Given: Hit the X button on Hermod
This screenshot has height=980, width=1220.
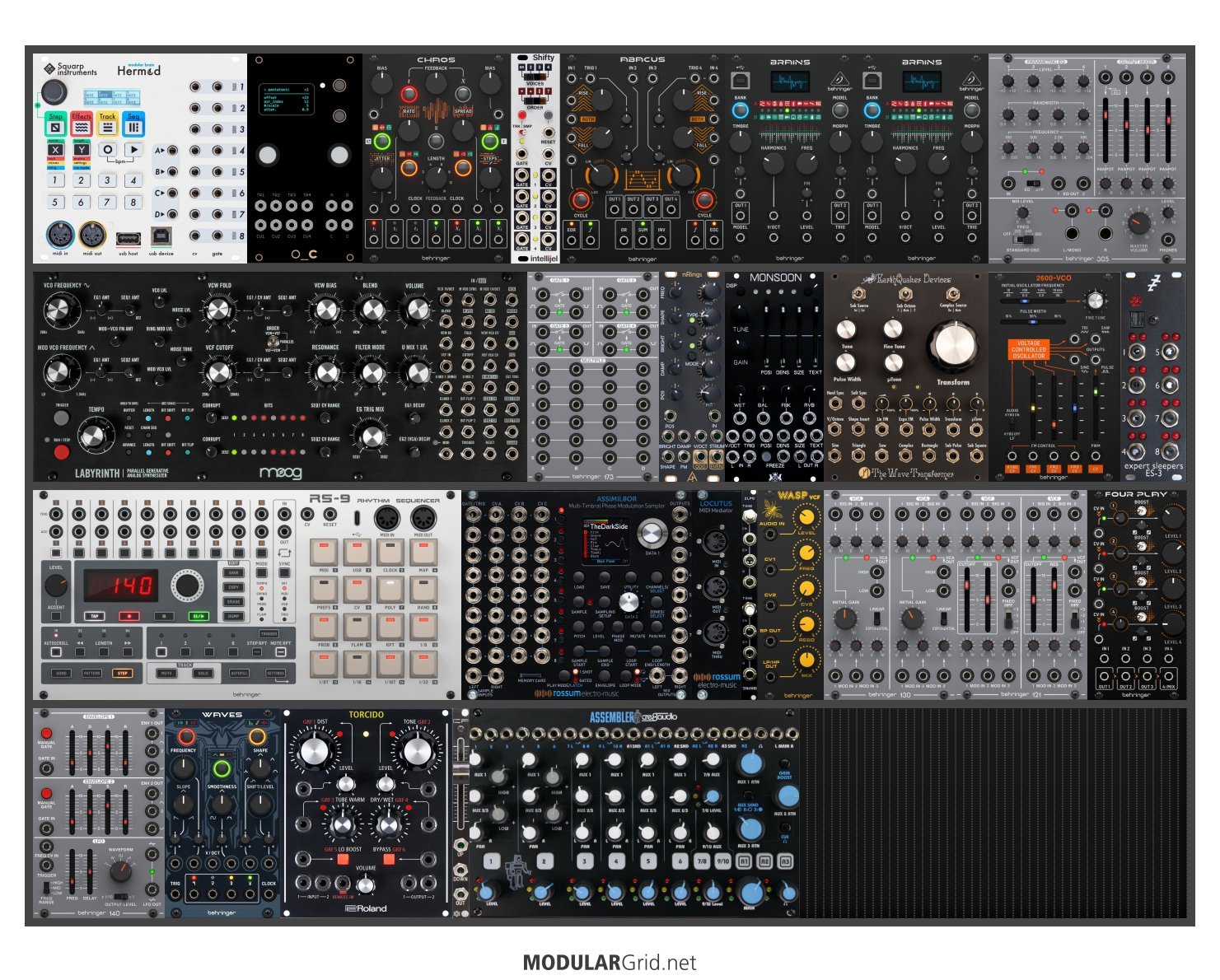Looking at the screenshot, I should coord(55,150).
